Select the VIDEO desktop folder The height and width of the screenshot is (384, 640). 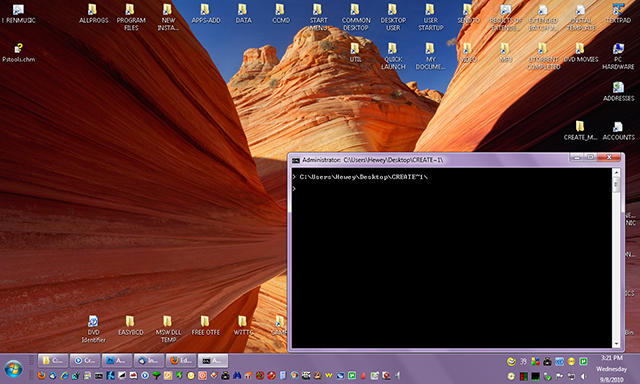[468, 52]
